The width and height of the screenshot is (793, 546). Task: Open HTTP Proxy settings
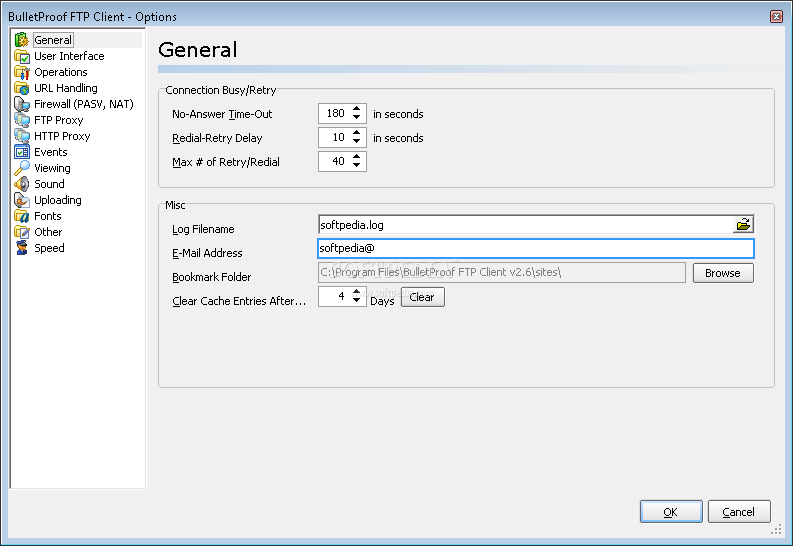[x=62, y=136]
